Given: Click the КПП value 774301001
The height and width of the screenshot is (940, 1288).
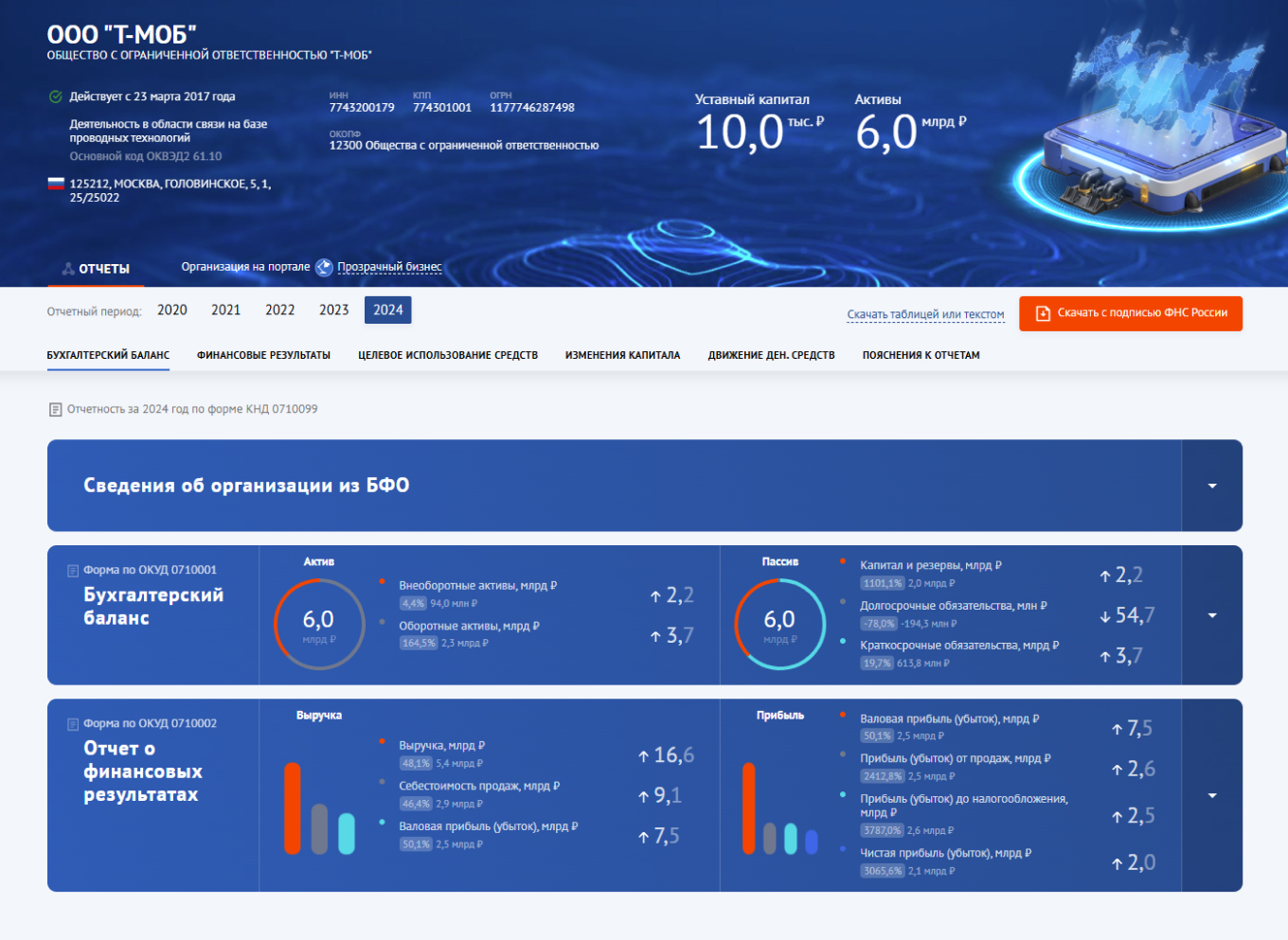Looking at the screenshot, I should pyautogui.click(x=442, y=108).
